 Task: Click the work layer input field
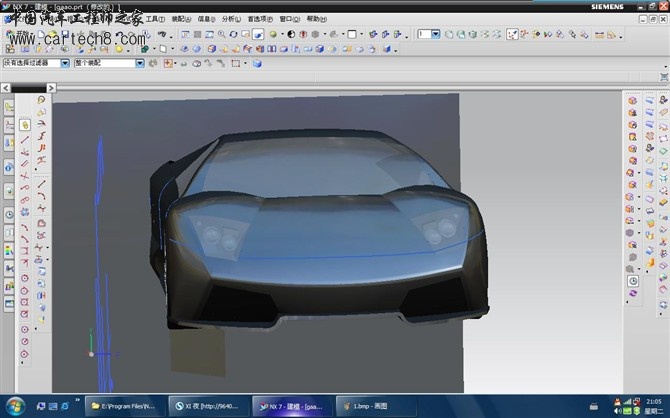click(x=424, y=34)
